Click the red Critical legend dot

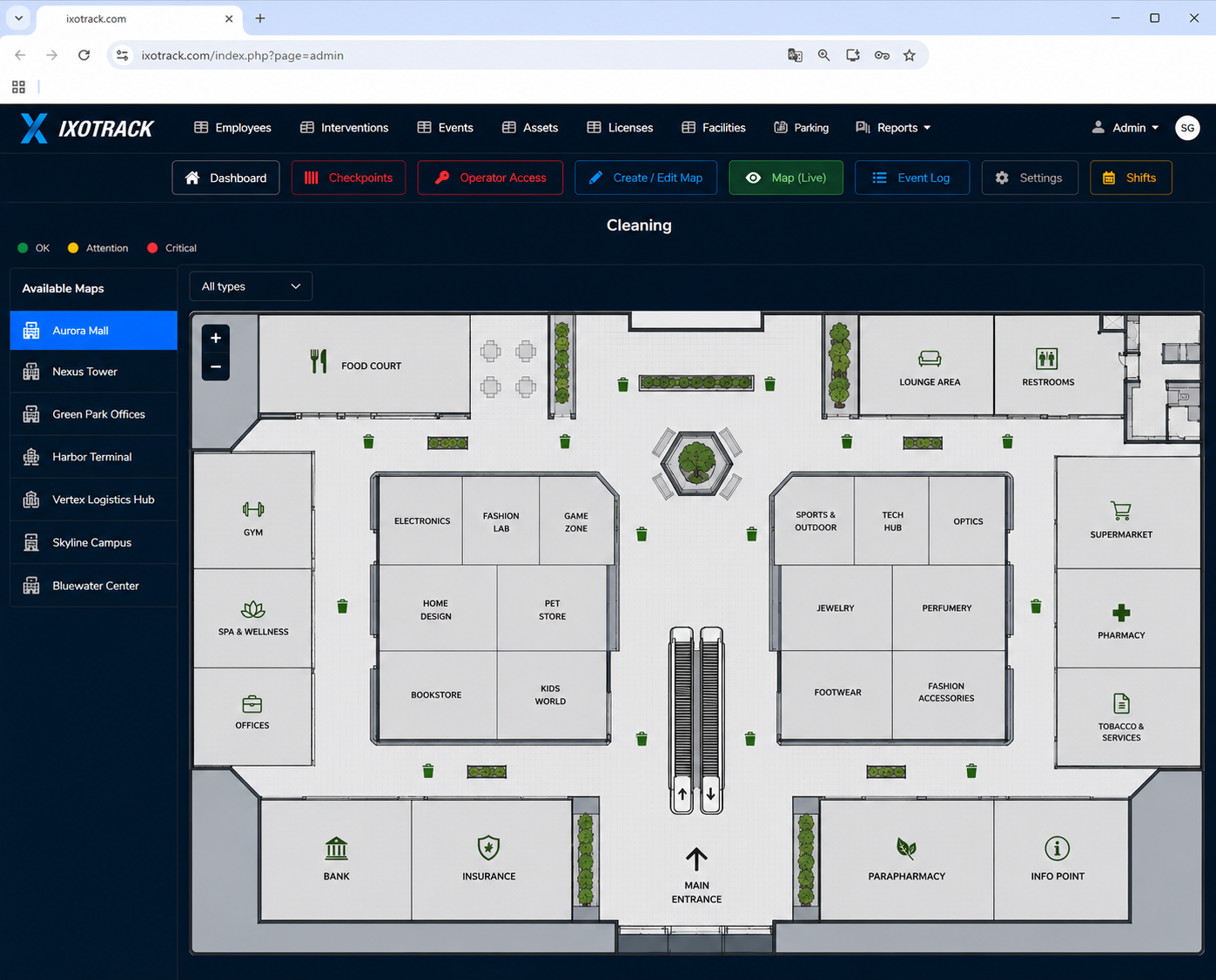pos(152,248)
